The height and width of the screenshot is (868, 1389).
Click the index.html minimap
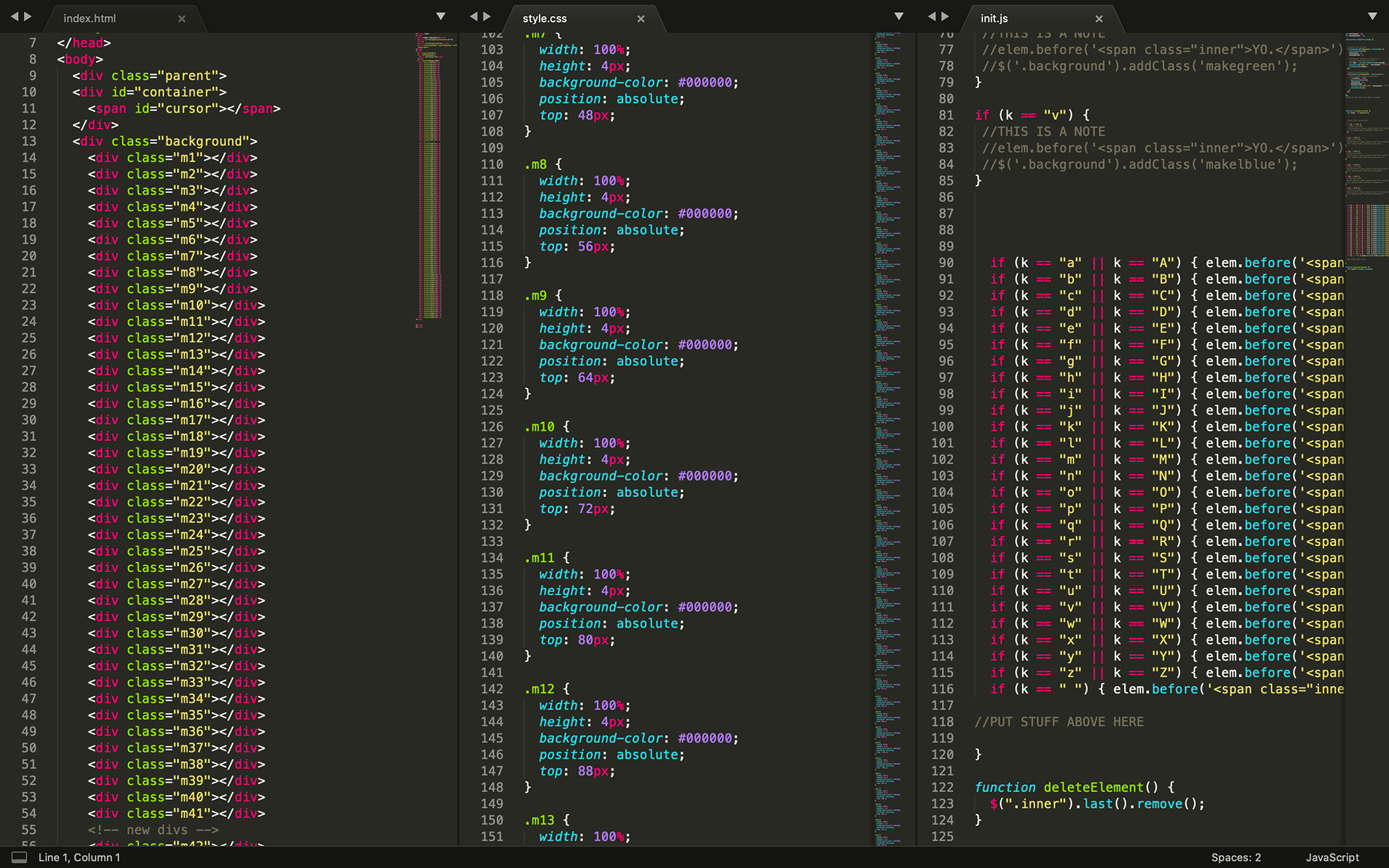pos(436,181)
